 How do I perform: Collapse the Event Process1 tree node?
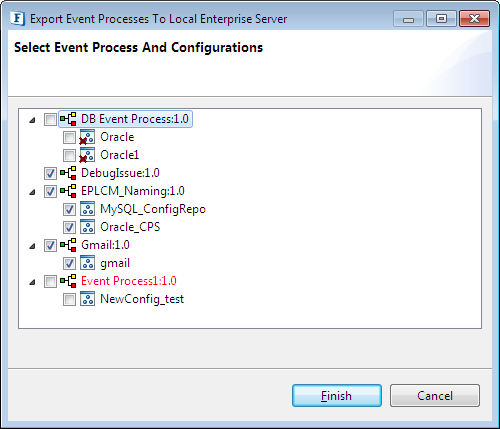(x=32, y=282)
